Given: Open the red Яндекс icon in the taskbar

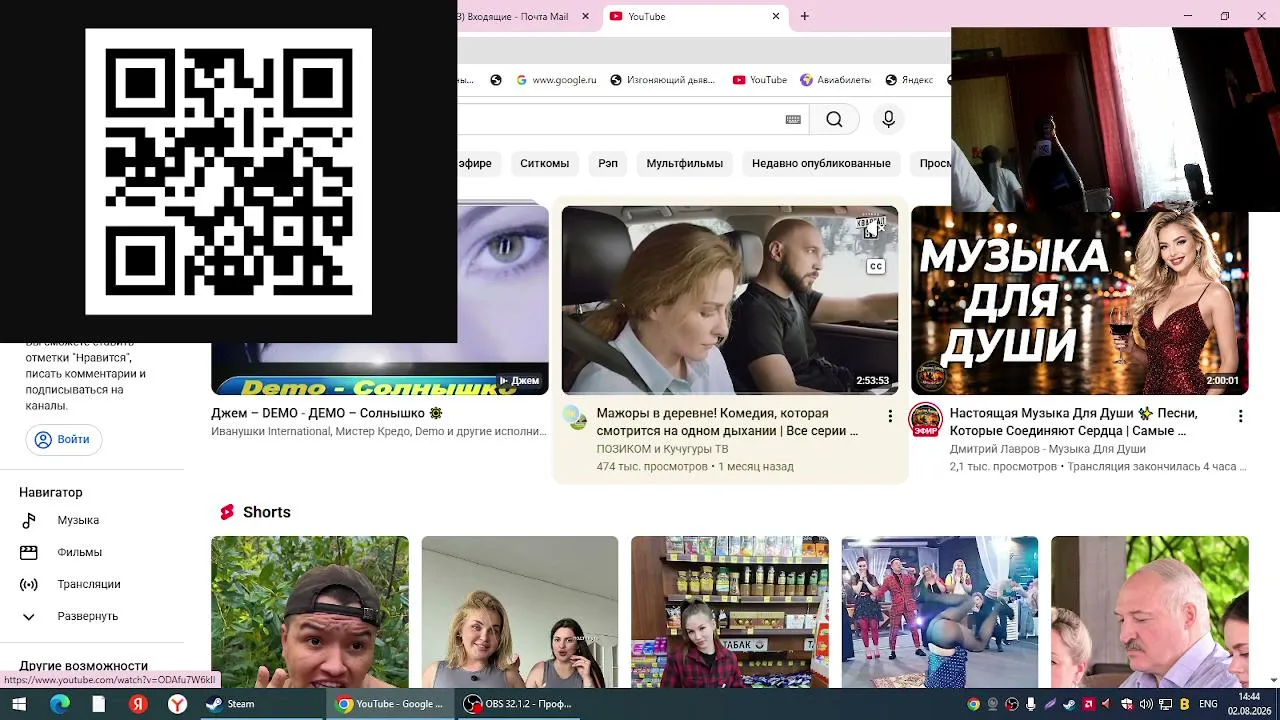Looking at the screenshot, I should 138,704.
